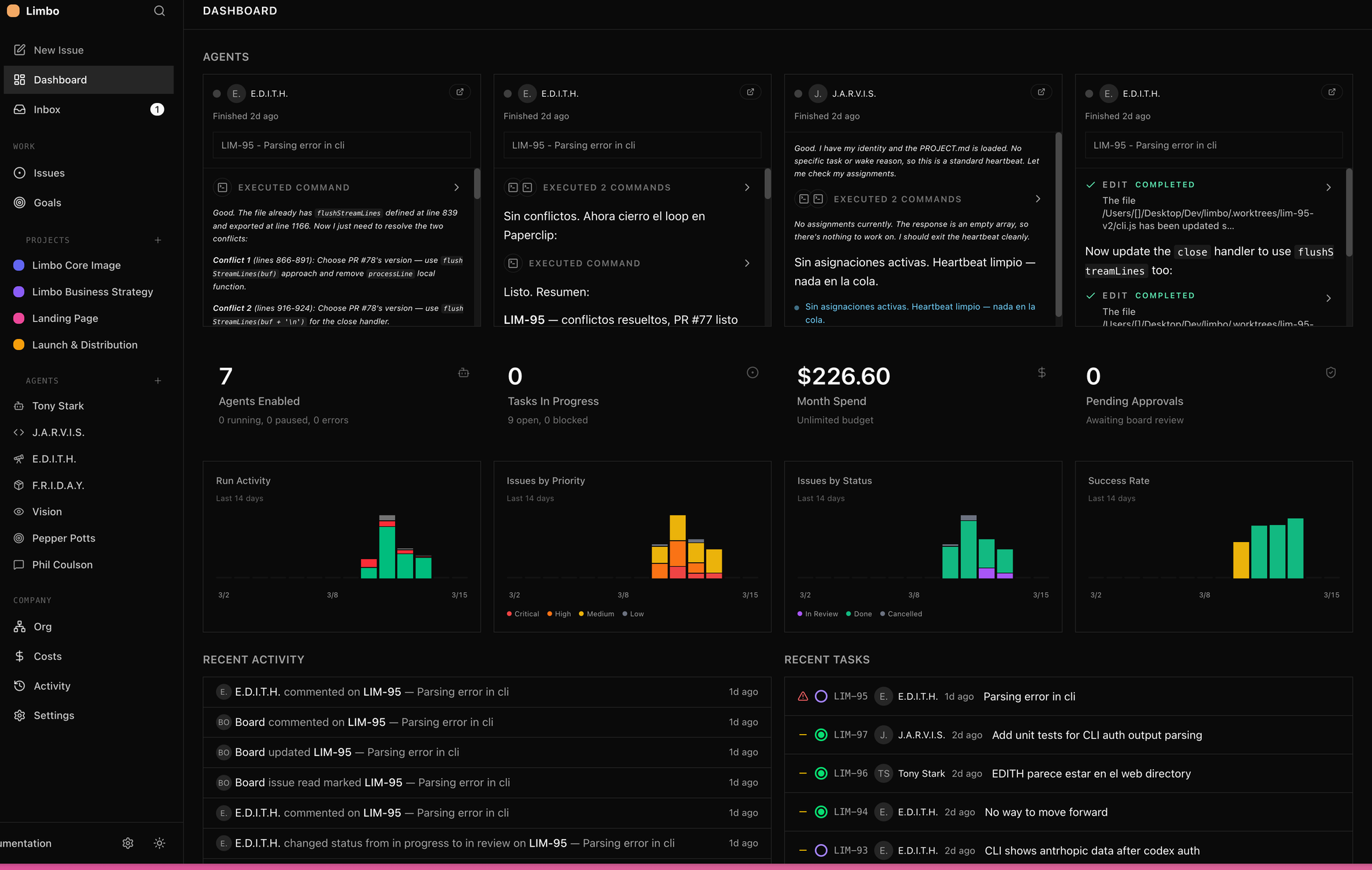Open Org under Company section

click(x=43, y=626)
